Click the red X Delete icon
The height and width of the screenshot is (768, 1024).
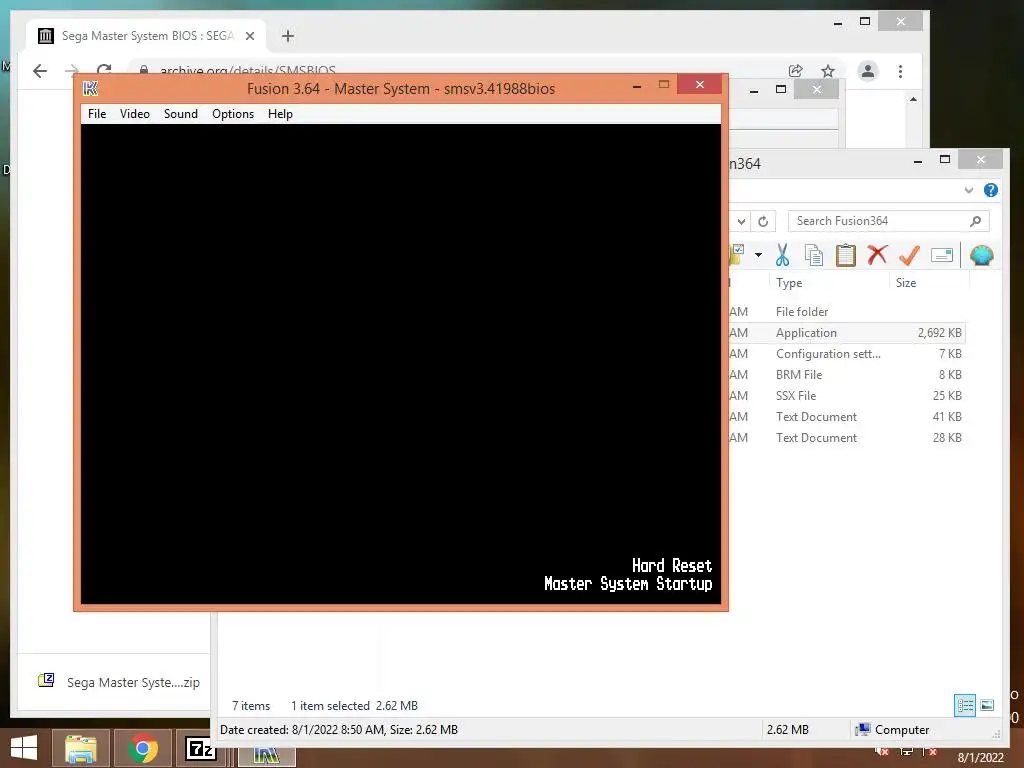pos(877,255)
